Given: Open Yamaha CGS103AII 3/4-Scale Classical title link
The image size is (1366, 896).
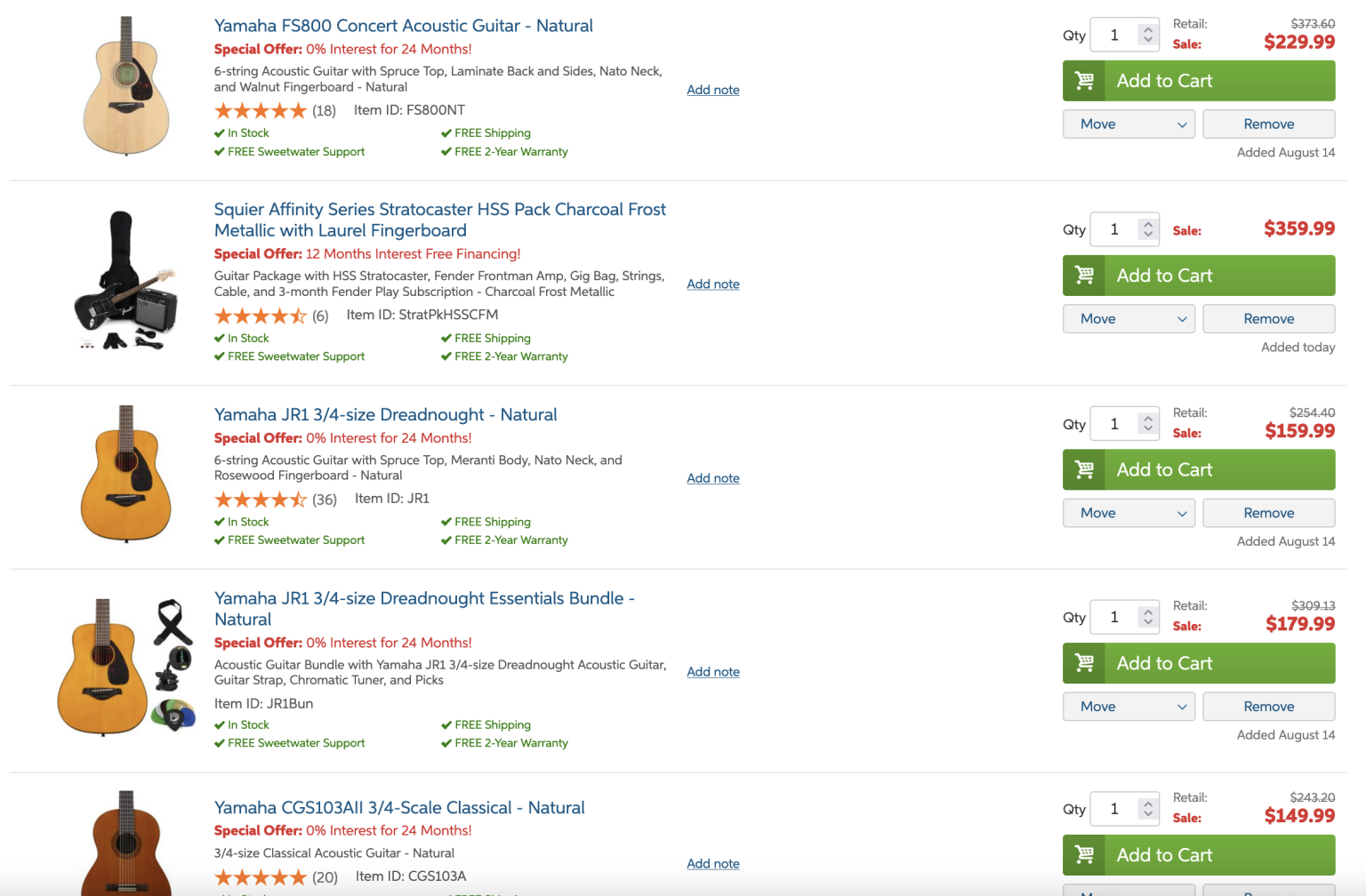Looking at the screenshot, I should (399, 808).
